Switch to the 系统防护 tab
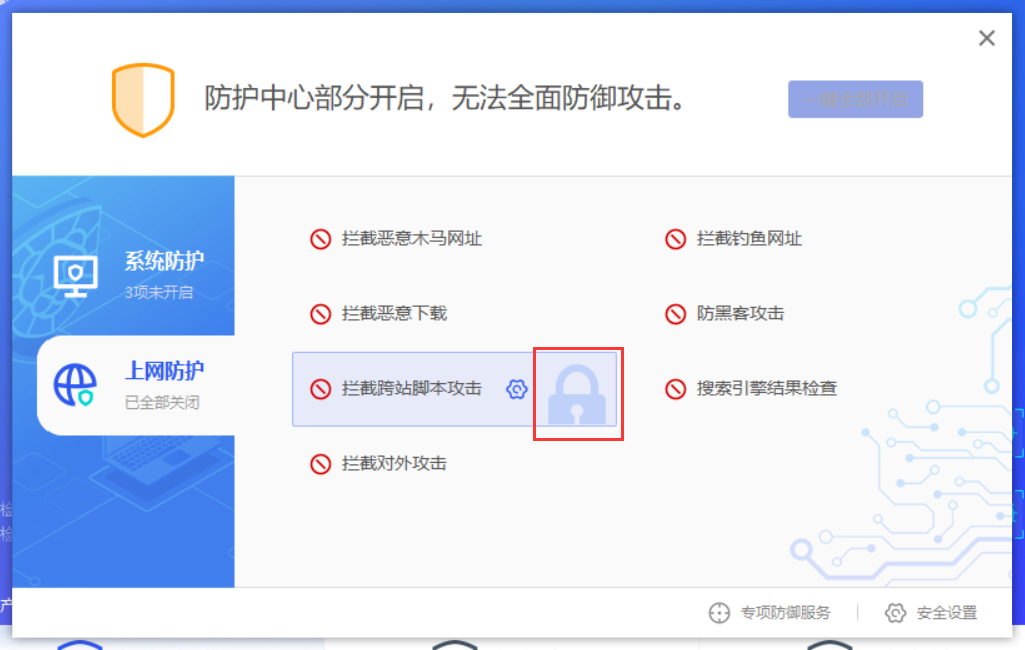 [124, 275]
